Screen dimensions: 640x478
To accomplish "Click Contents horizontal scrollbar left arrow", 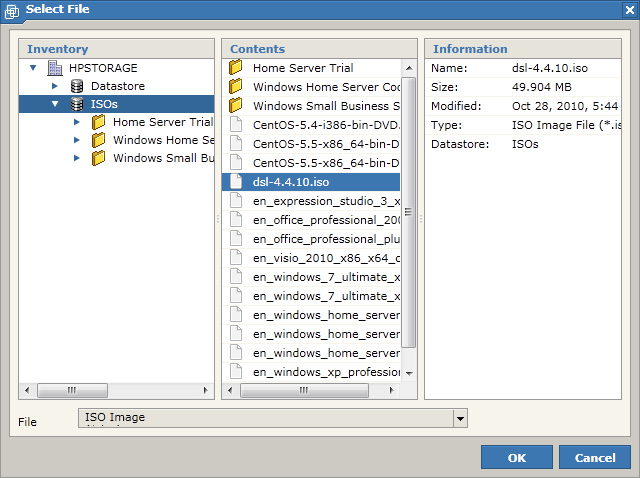I will click(x=230, y=390).
